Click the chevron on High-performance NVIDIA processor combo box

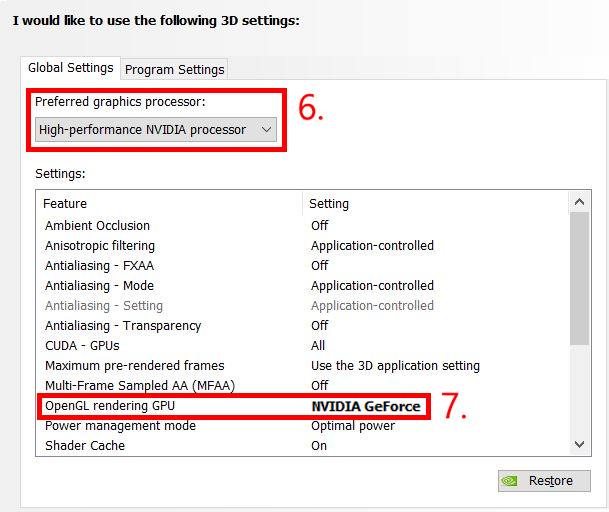coord(266,129)
